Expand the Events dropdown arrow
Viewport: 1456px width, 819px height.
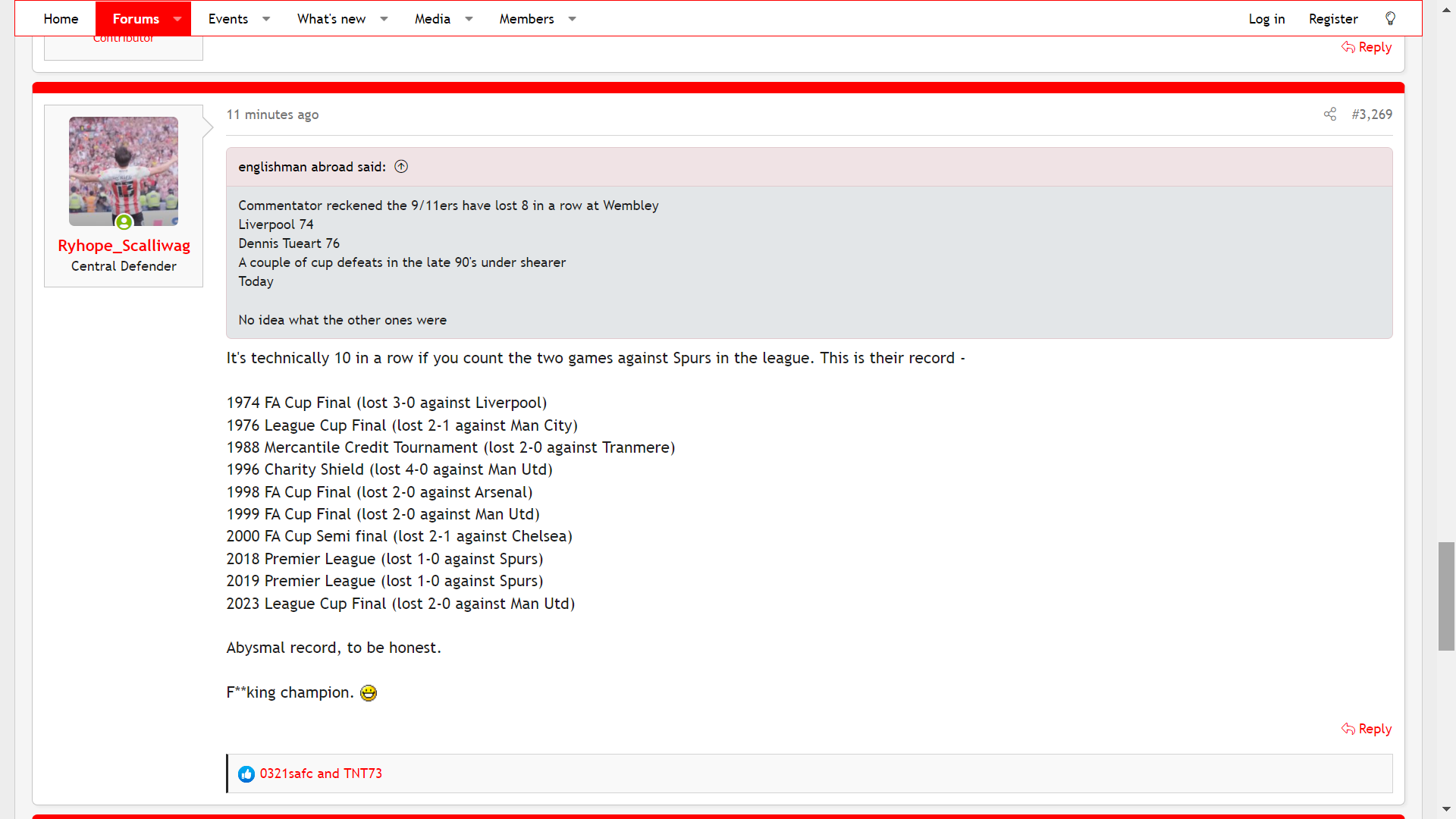(x=266, y=18)
